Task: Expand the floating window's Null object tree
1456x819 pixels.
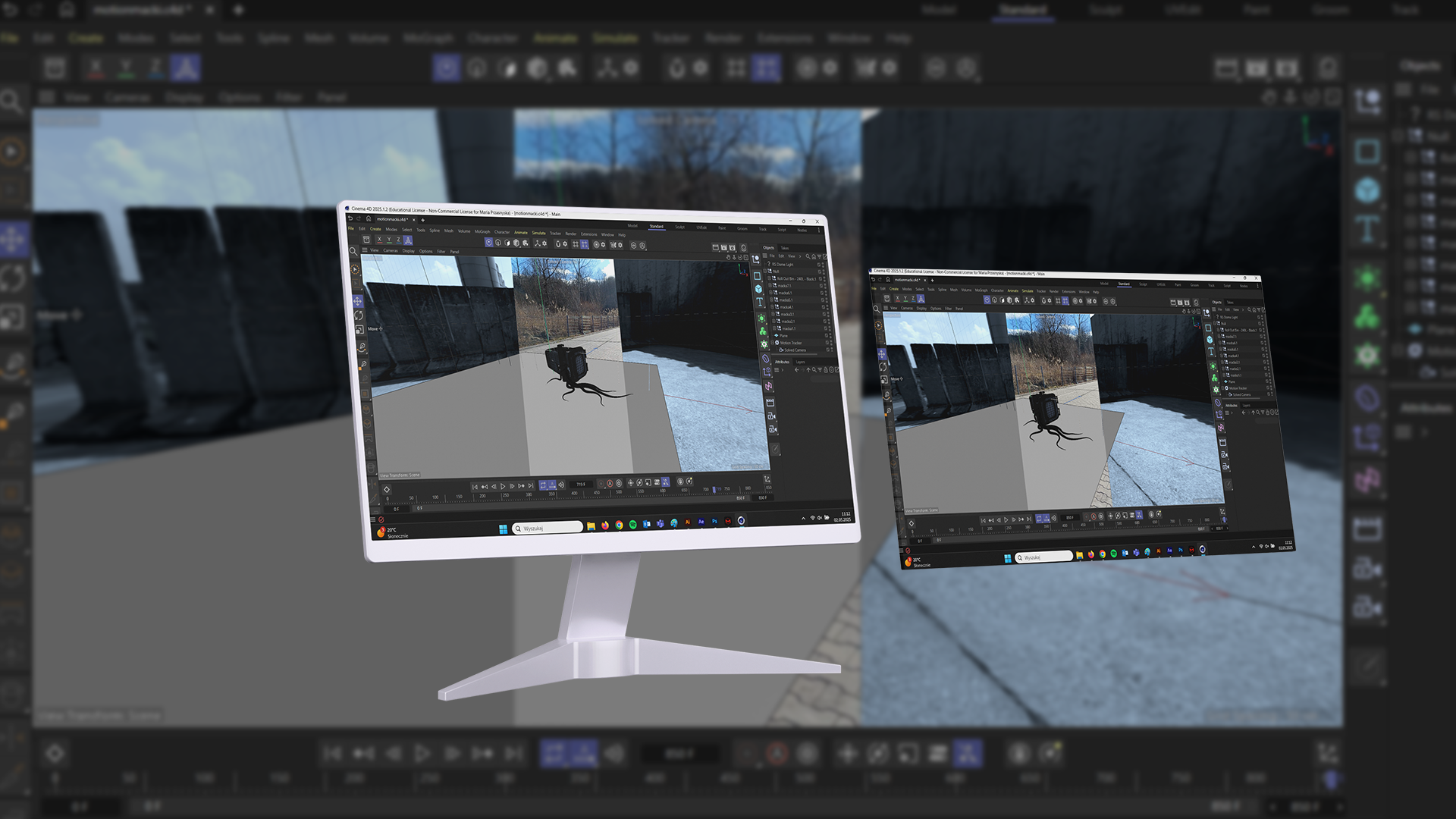Action: 1215,324
